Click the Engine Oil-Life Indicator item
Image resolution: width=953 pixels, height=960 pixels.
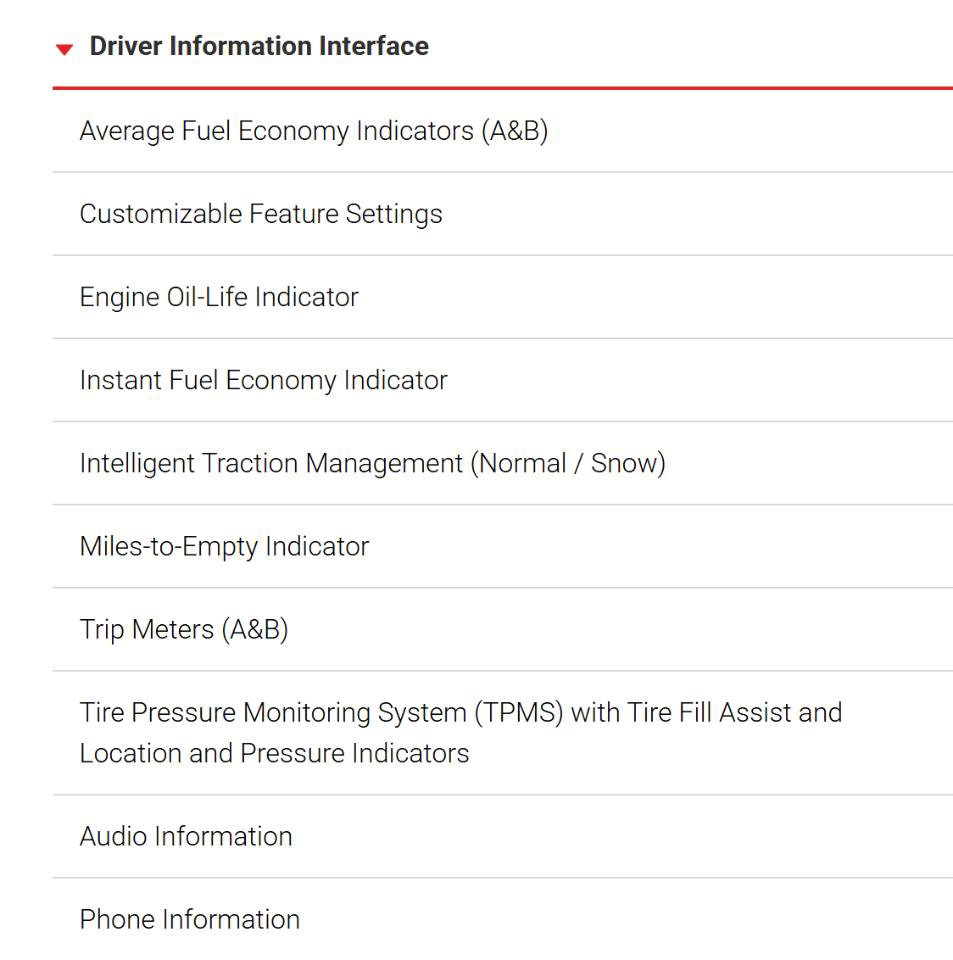click(x=503, y=297)
